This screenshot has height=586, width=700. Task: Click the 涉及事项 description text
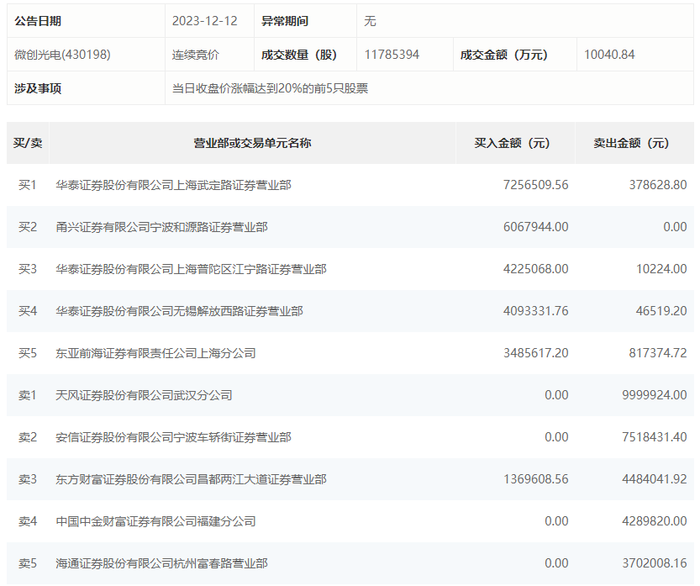pyautogui.click(x=270, y=88)
